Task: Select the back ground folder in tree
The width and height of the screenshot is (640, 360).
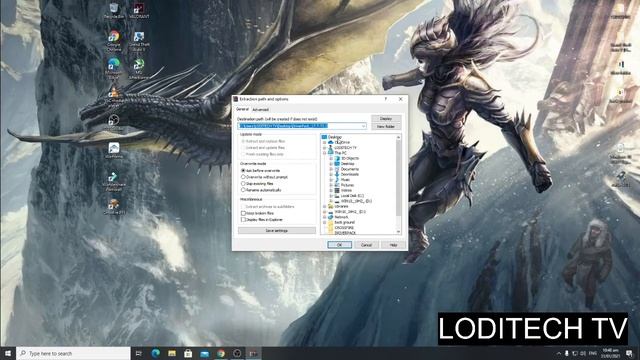Action: [344, 222]
